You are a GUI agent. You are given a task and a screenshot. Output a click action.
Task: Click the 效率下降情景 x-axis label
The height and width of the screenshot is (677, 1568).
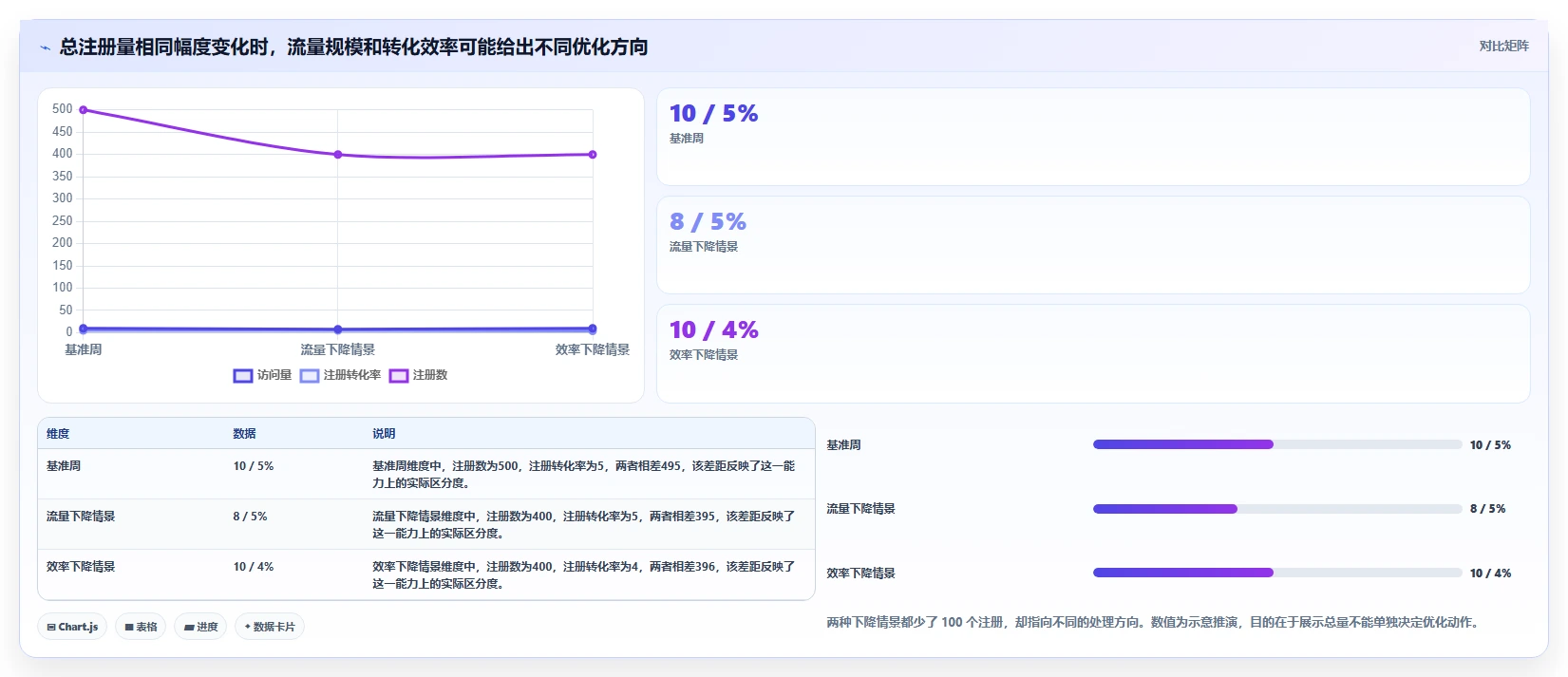tap(593, 350)
